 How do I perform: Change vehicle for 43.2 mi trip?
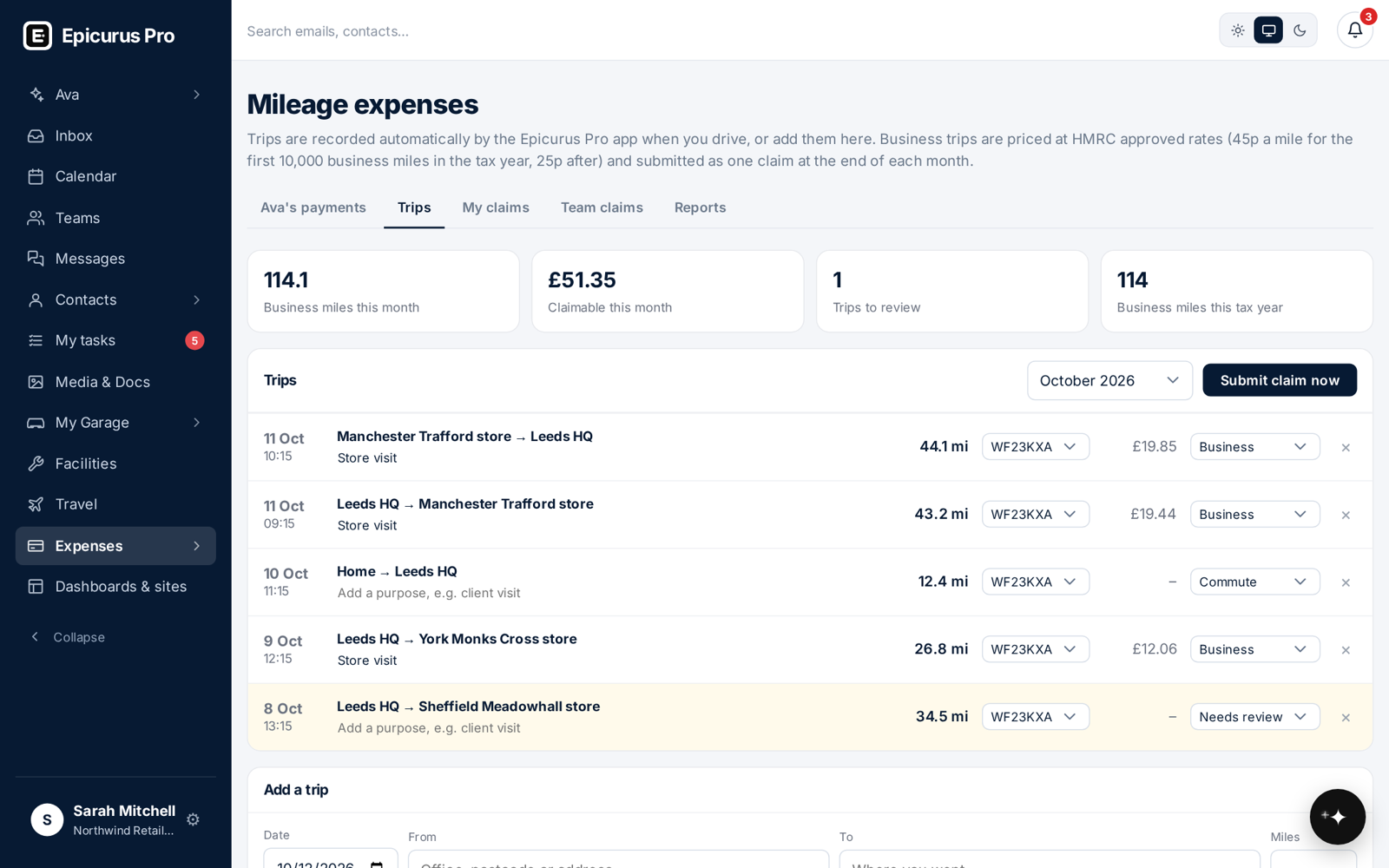[x=1035, y=514]
